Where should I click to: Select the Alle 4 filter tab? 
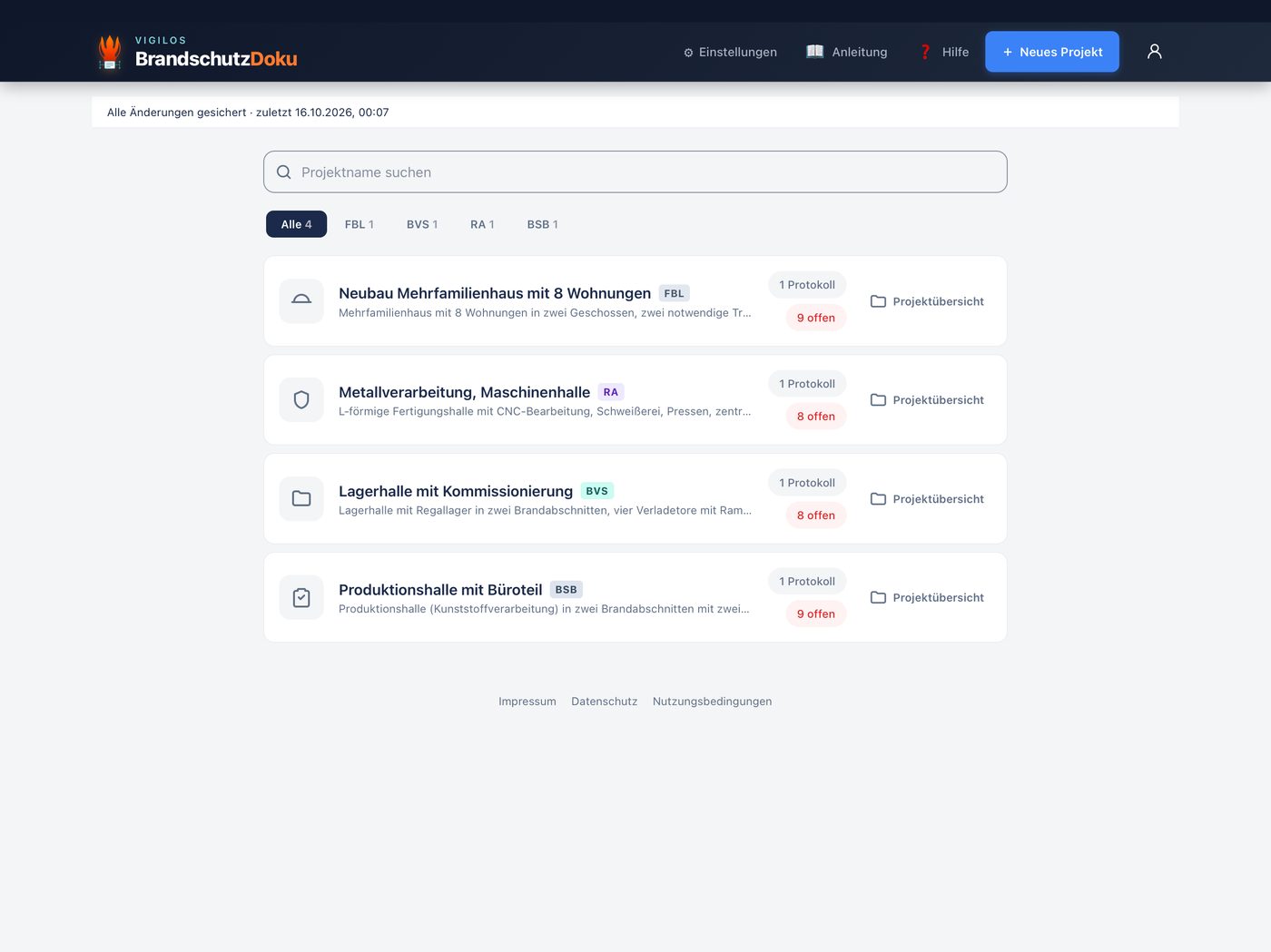pos(296,224)
